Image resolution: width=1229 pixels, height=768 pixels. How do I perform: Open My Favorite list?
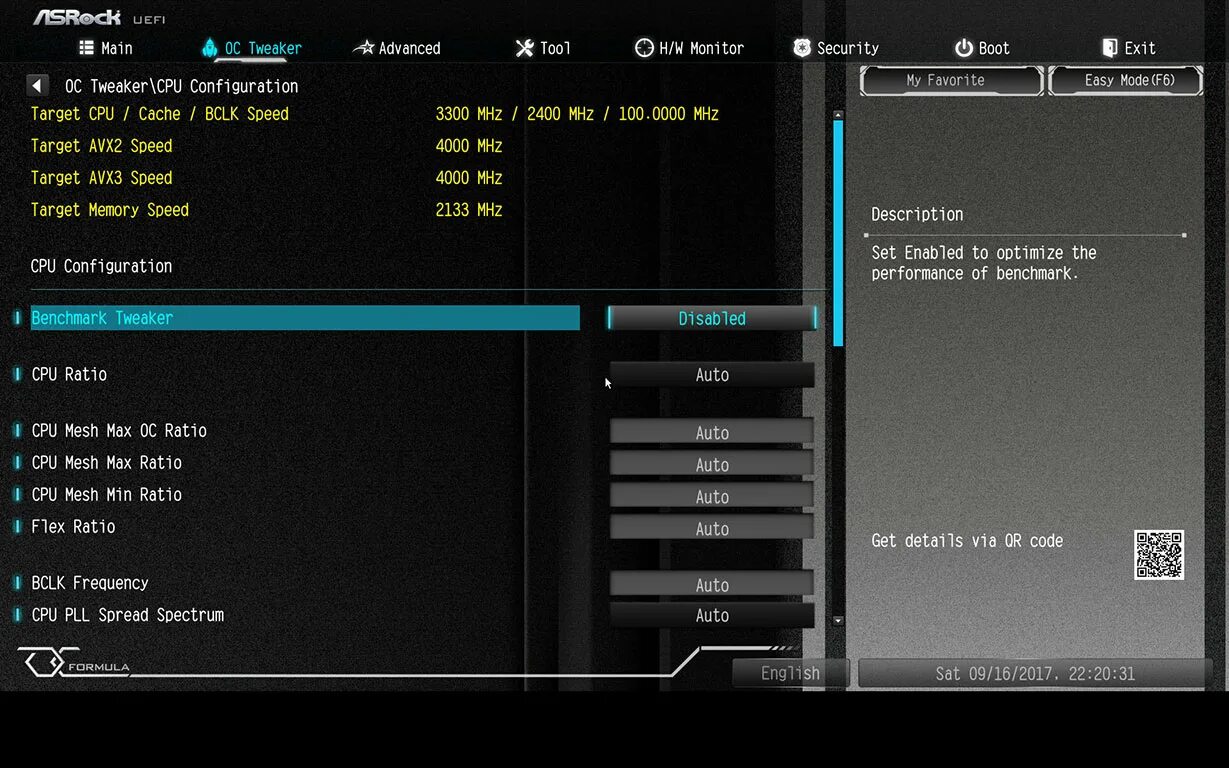coord(951,81)
